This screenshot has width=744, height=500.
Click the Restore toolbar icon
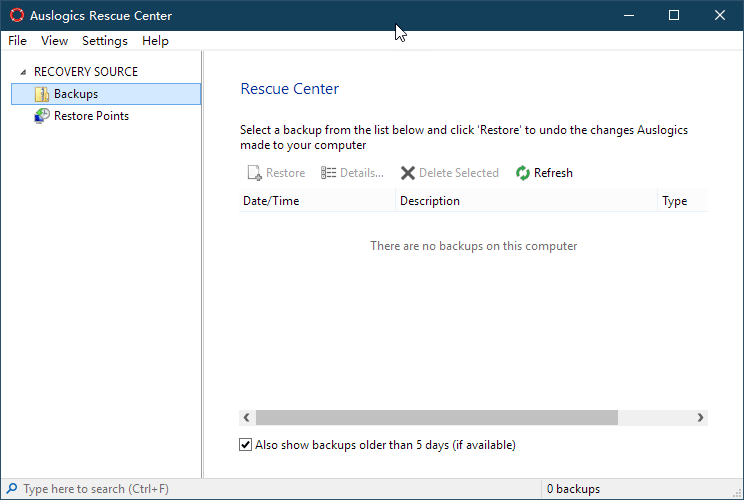pos(254,173)
